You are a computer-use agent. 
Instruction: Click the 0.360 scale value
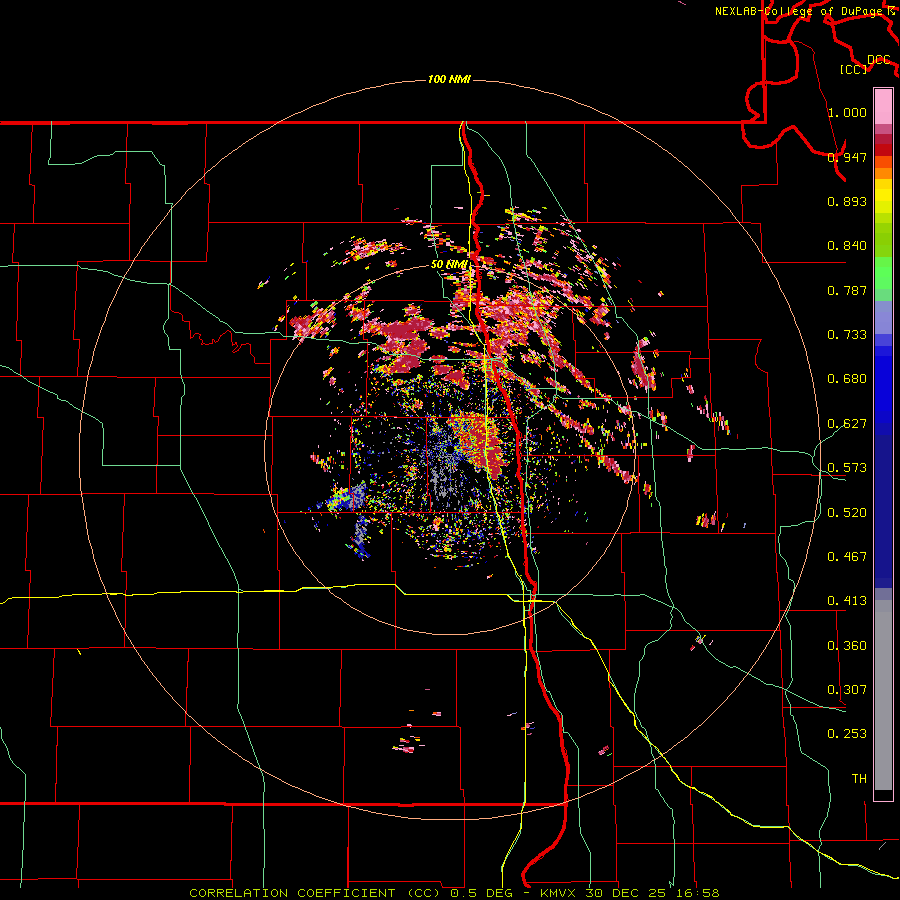tap(847, 646)
